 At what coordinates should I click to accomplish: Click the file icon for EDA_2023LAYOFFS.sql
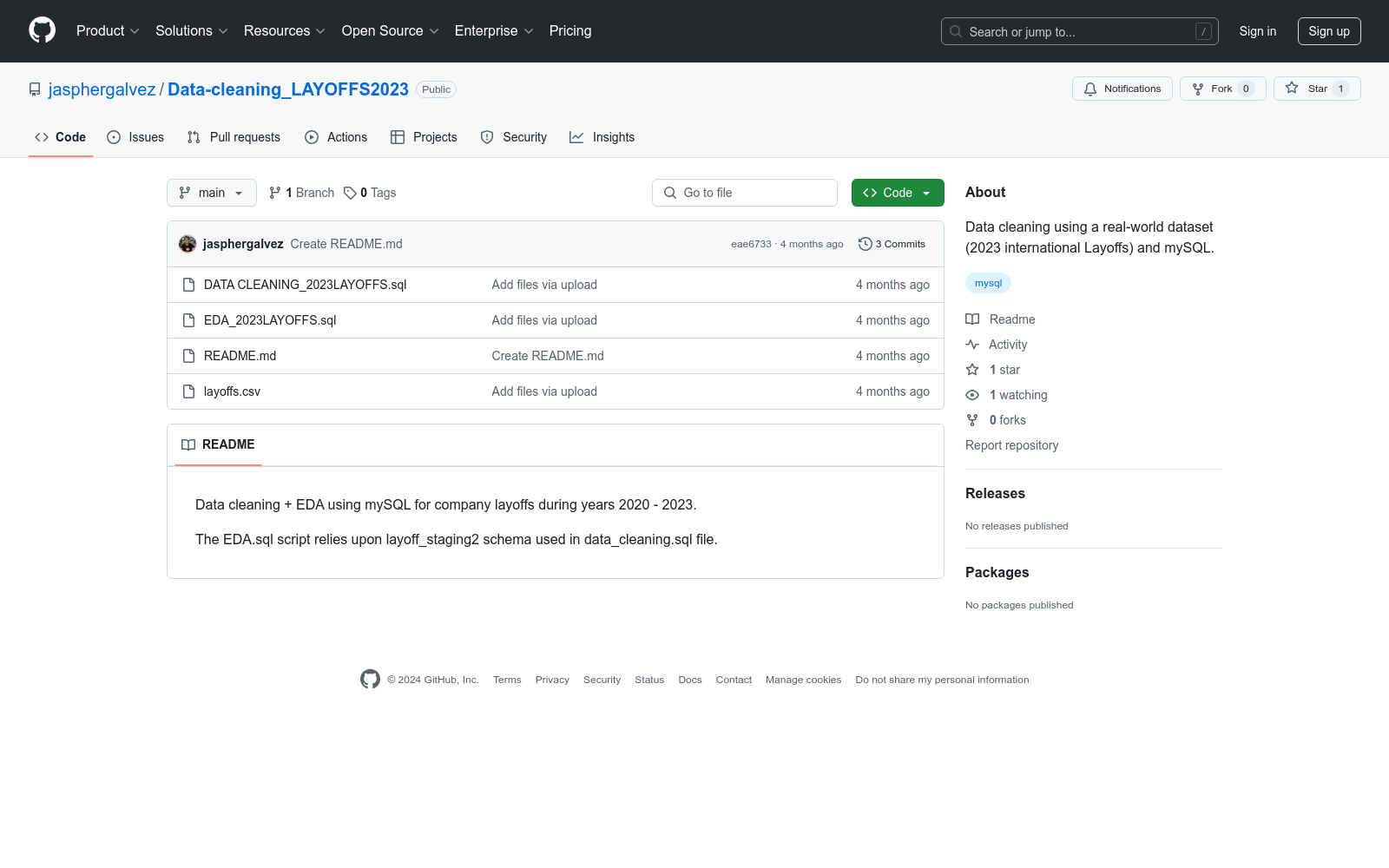click(188, 320)
